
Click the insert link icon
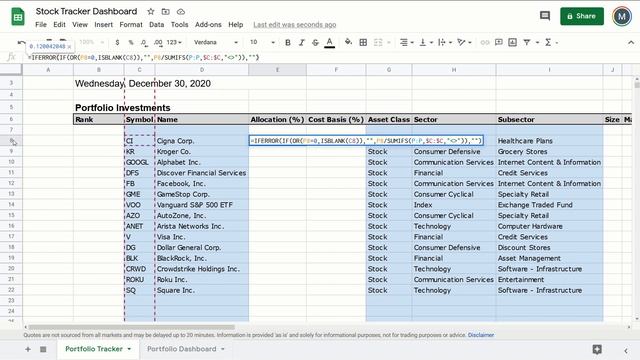pos(484,42)
